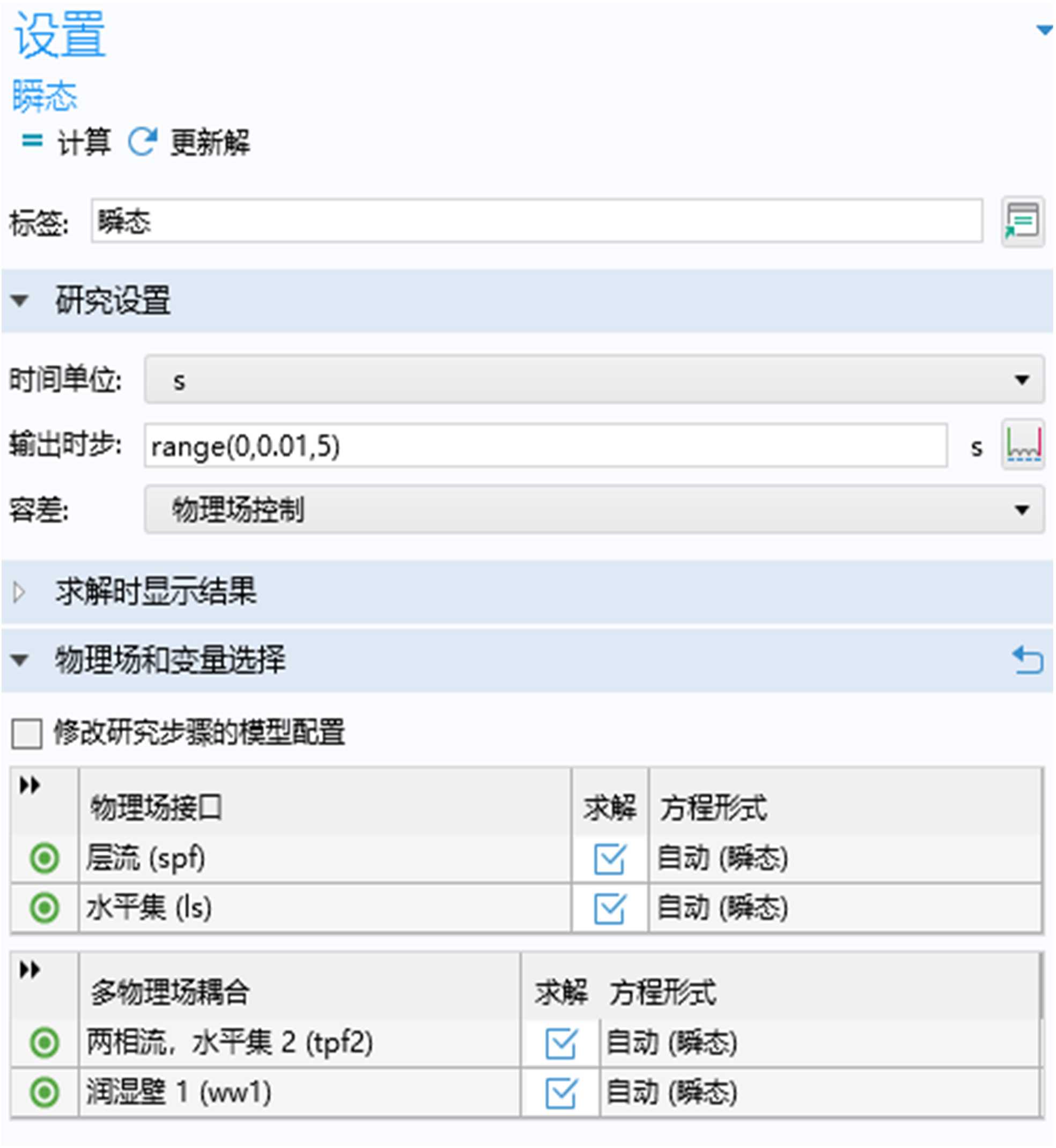Viewport: 1056px width, 1148px height.
Task: Open the 容差 dropdown showing 物理场控制
Action: point(594,510)
